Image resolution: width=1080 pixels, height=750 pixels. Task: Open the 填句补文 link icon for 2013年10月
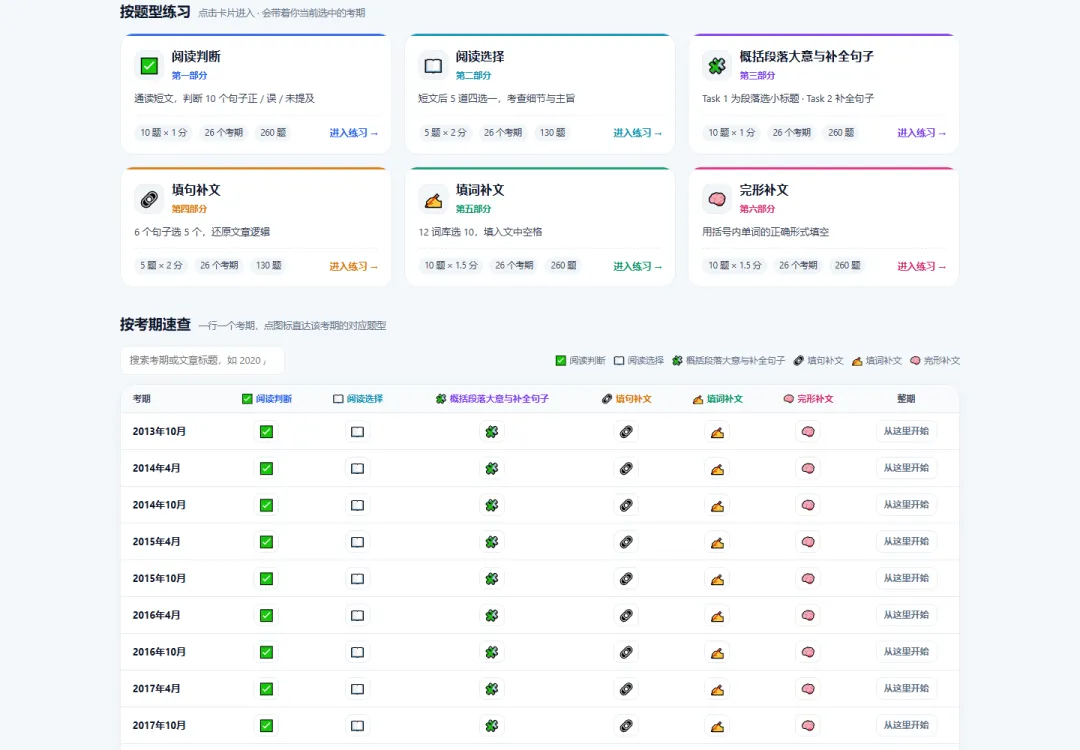pos(626,432)
